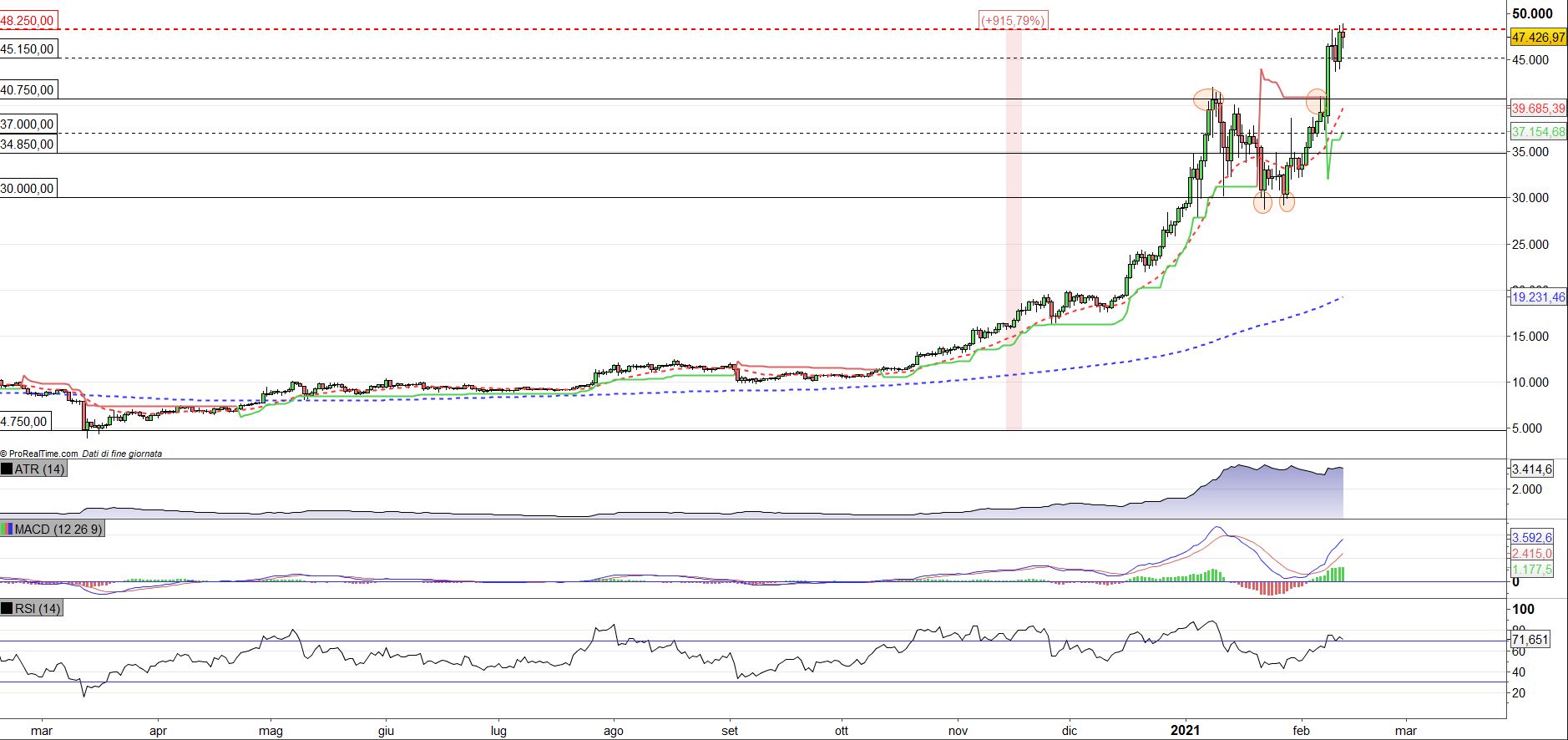This screenshot has width=1568, height=740.
Task: Click the +915,79% percentage change annotation
Action: pos(1013,20)
